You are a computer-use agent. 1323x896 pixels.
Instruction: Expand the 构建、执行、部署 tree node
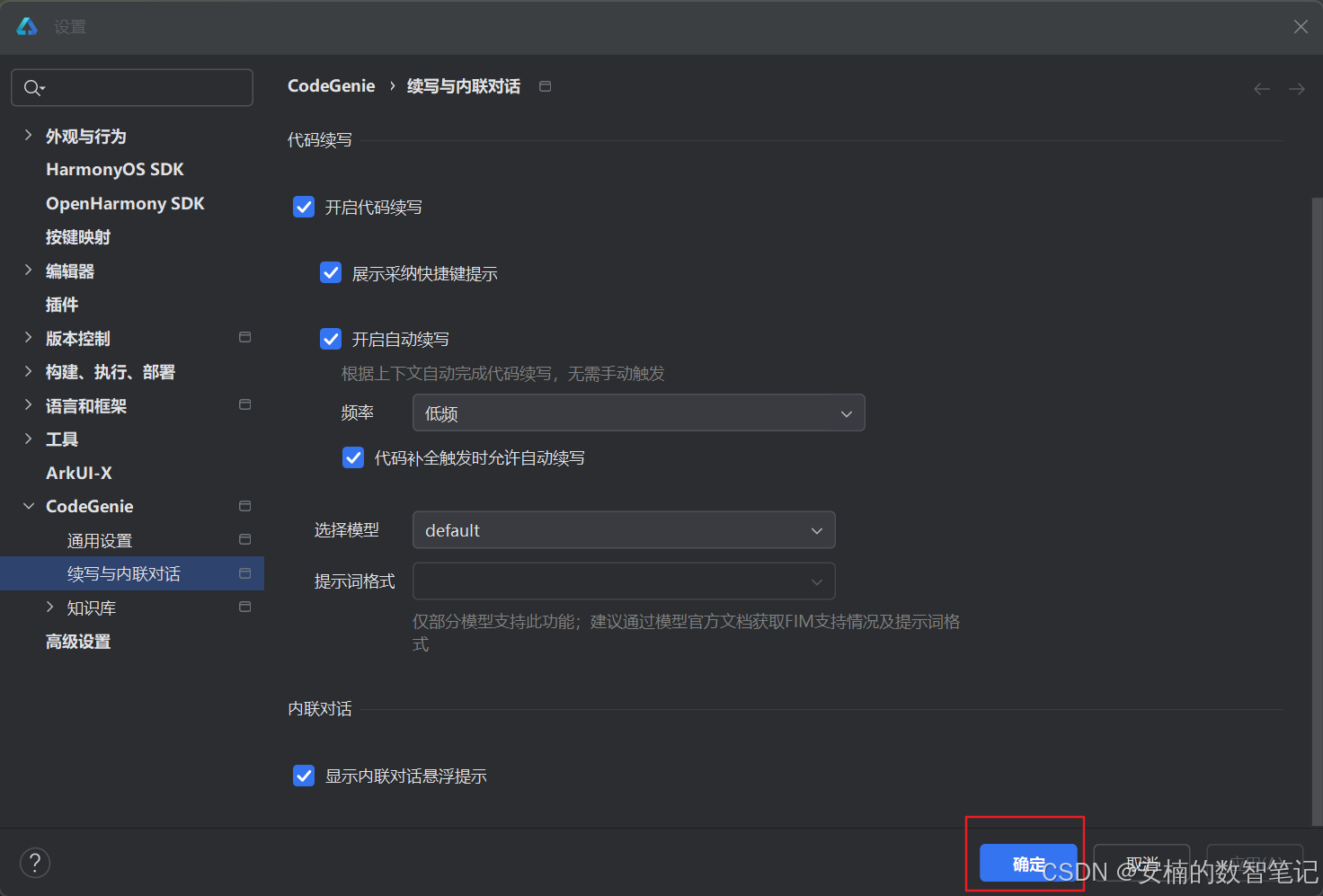pos(28,371)
